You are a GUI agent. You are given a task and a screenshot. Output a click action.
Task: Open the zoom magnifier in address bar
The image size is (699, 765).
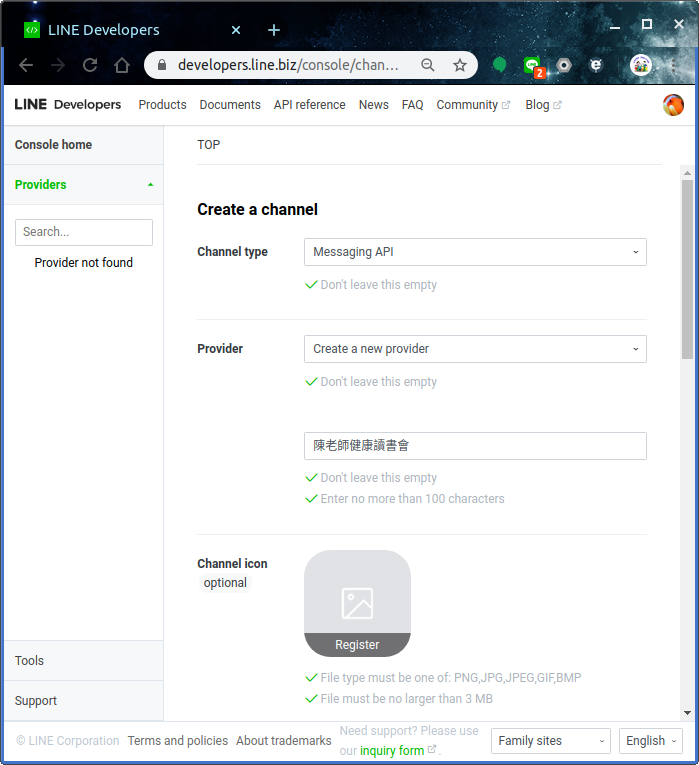tap(428, 65)
